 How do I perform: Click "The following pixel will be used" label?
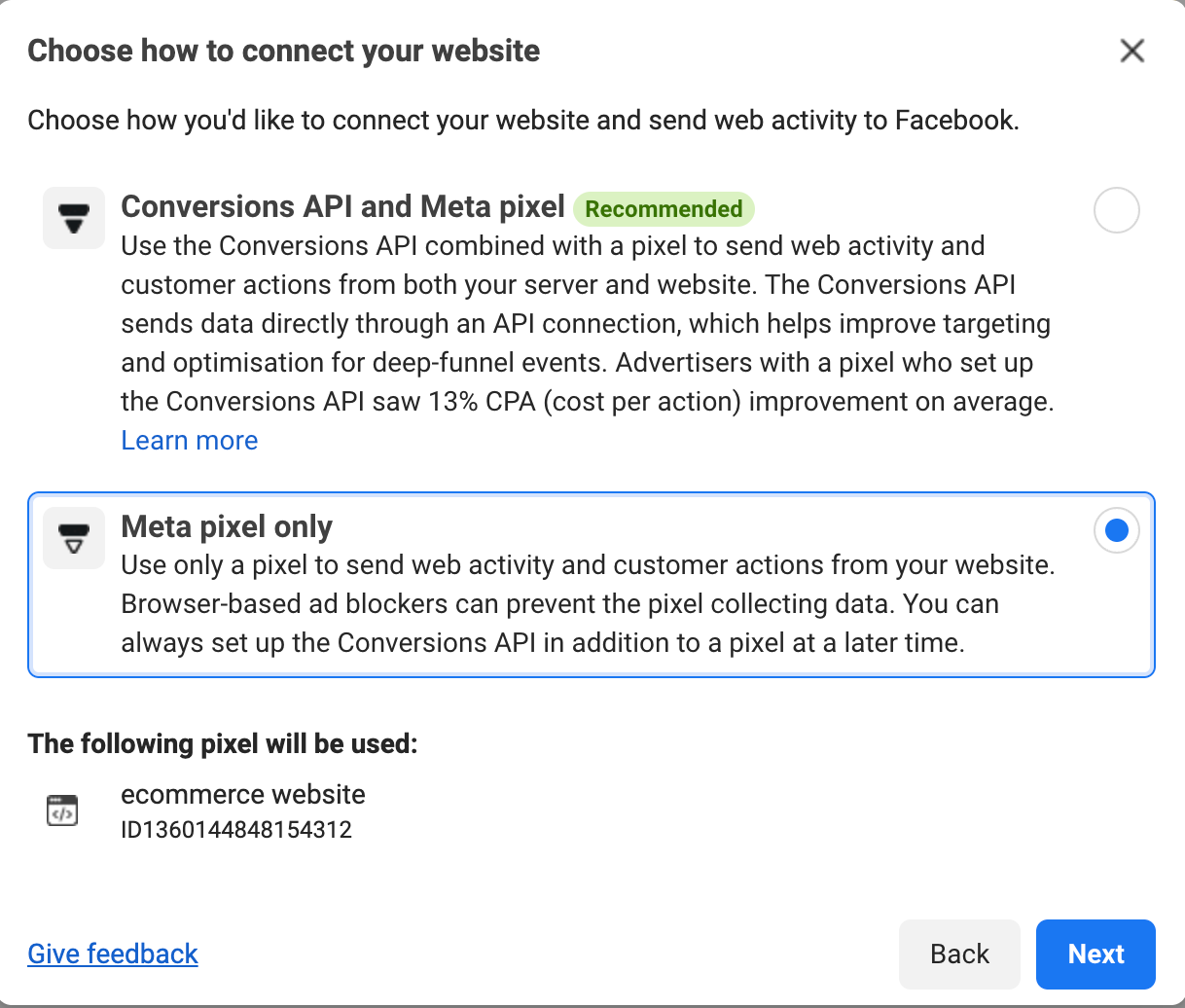click(223, 743)
